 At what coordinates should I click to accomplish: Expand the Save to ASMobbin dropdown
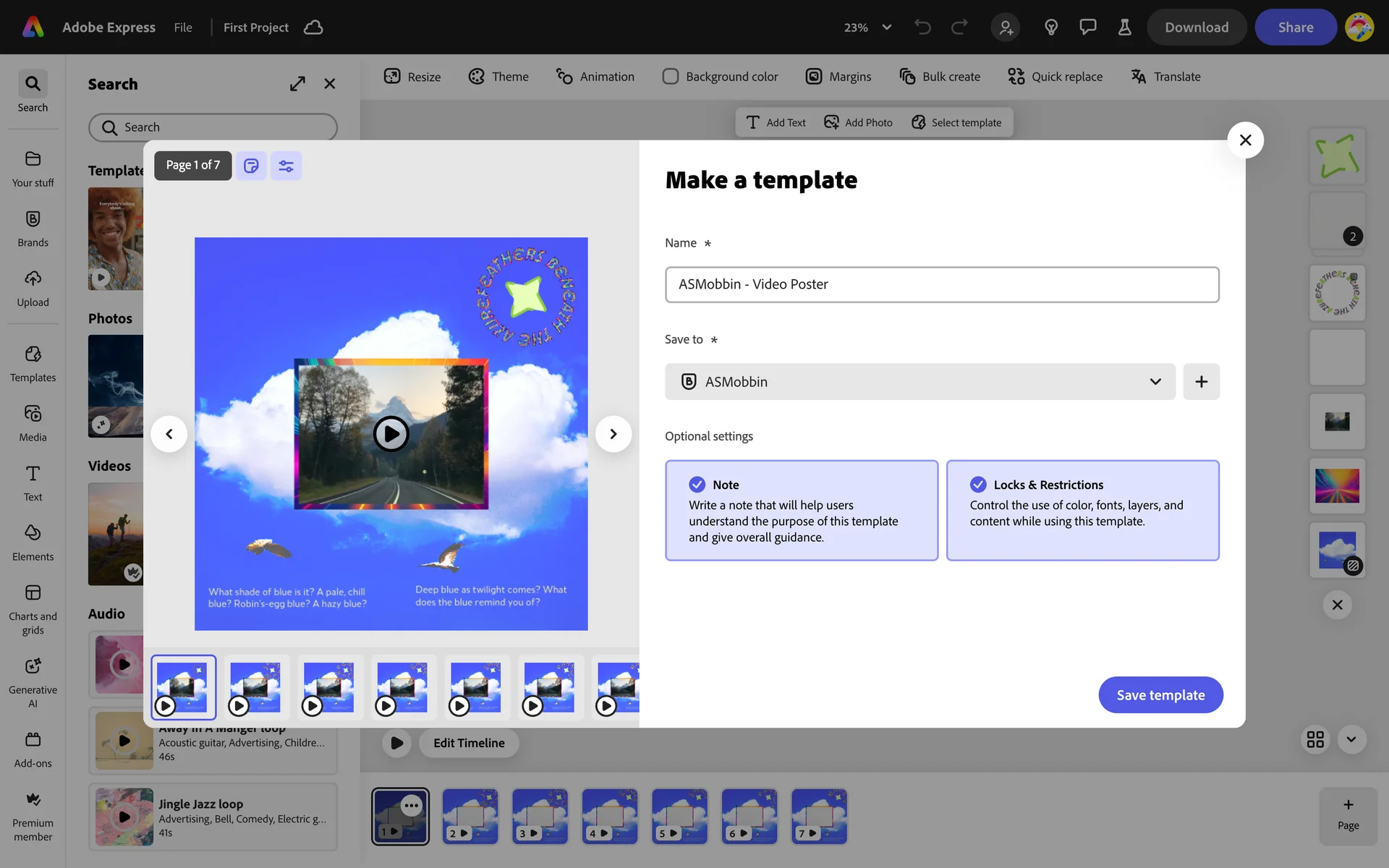(919, 382)
